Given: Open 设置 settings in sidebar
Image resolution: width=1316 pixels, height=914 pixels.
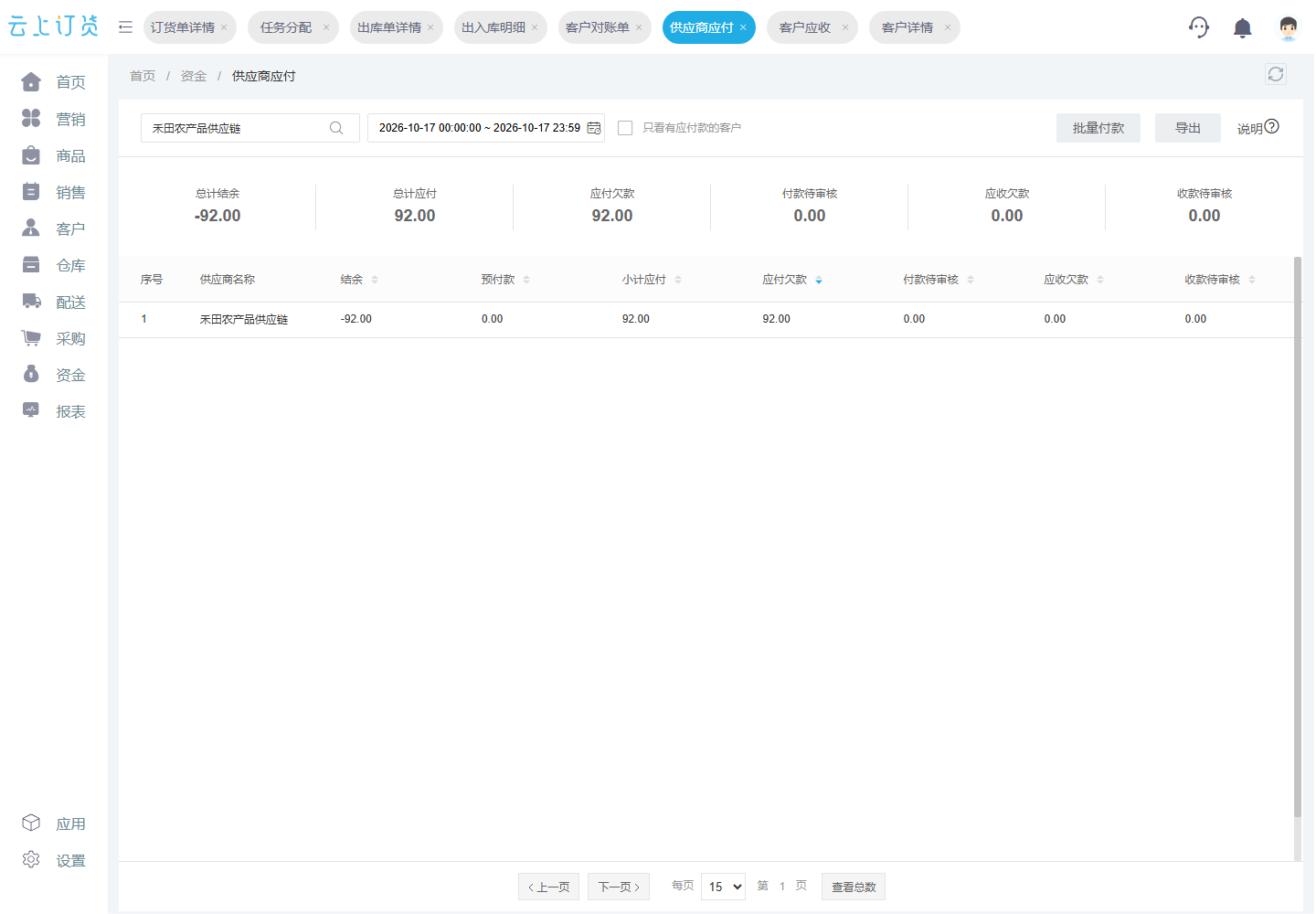Looking at the screenshot, I should point(54,860).
